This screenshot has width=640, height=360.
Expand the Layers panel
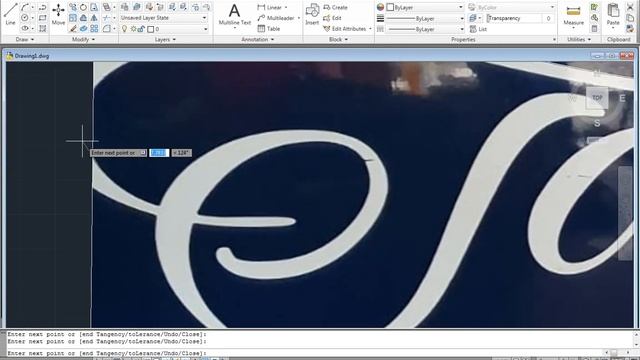(x=165, y=40)
